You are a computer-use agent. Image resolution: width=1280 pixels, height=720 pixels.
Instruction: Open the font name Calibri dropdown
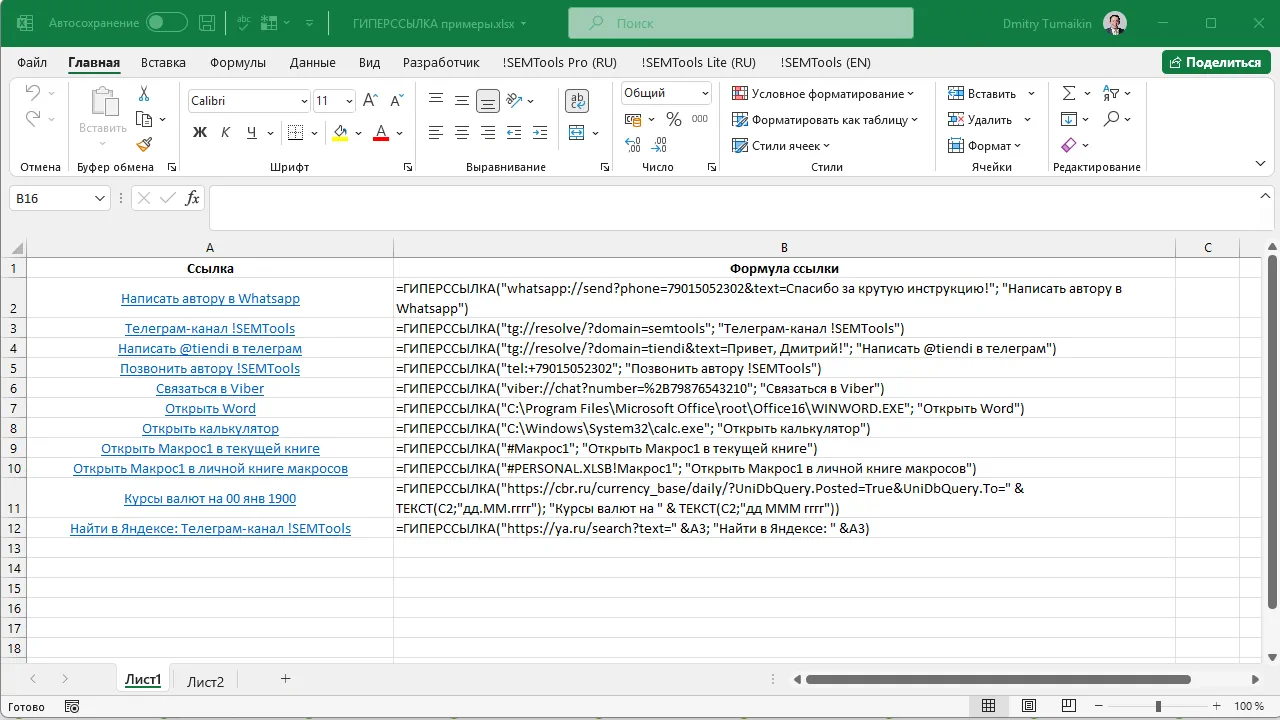(304, 101)
